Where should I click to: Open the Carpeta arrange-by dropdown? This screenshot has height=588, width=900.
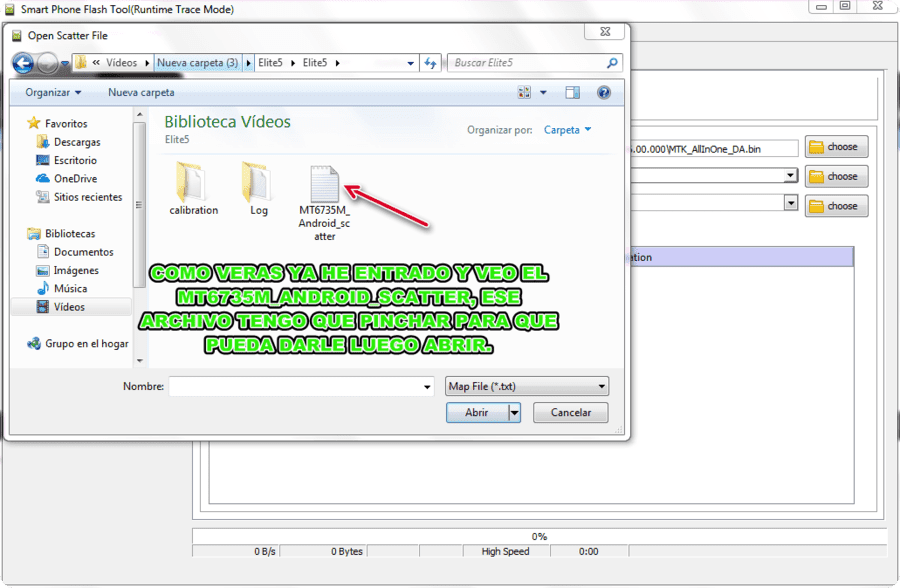567,130
